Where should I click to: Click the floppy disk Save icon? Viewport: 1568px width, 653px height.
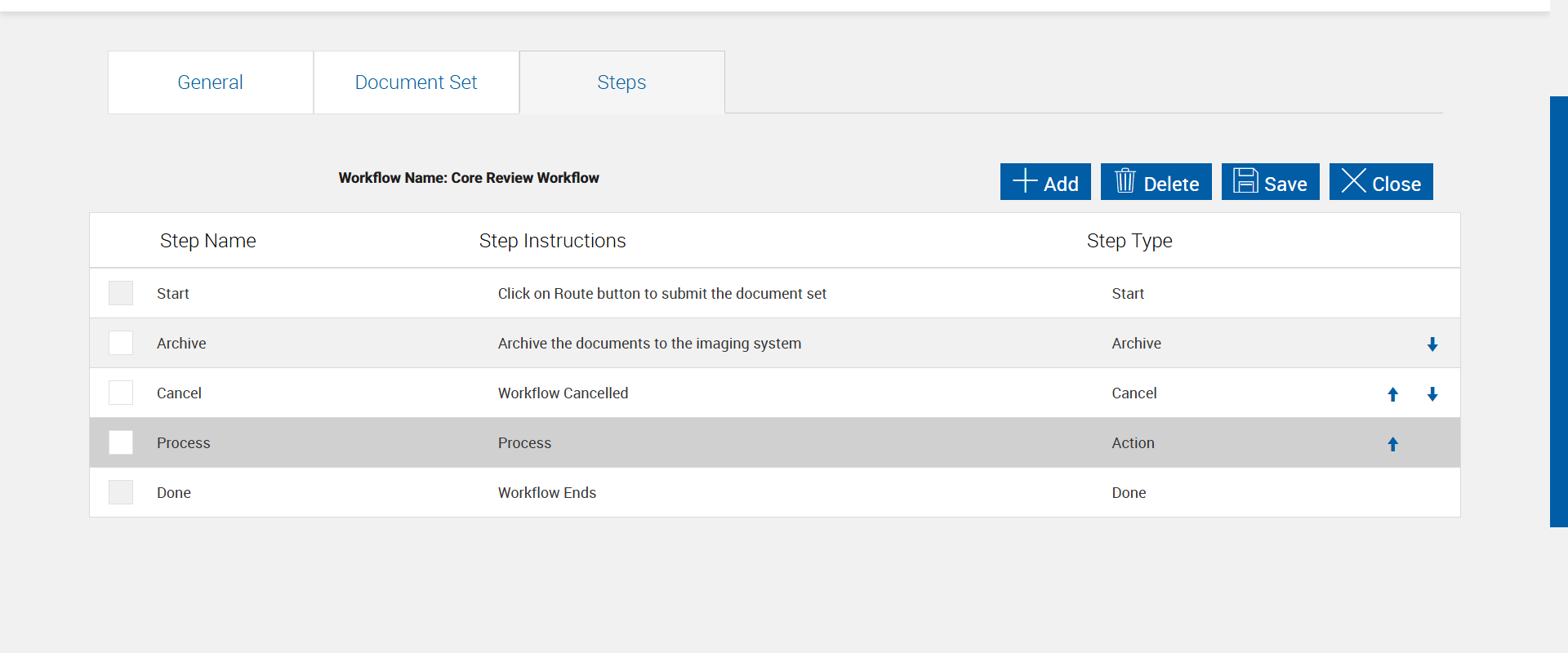click(x=1245, y=180)
